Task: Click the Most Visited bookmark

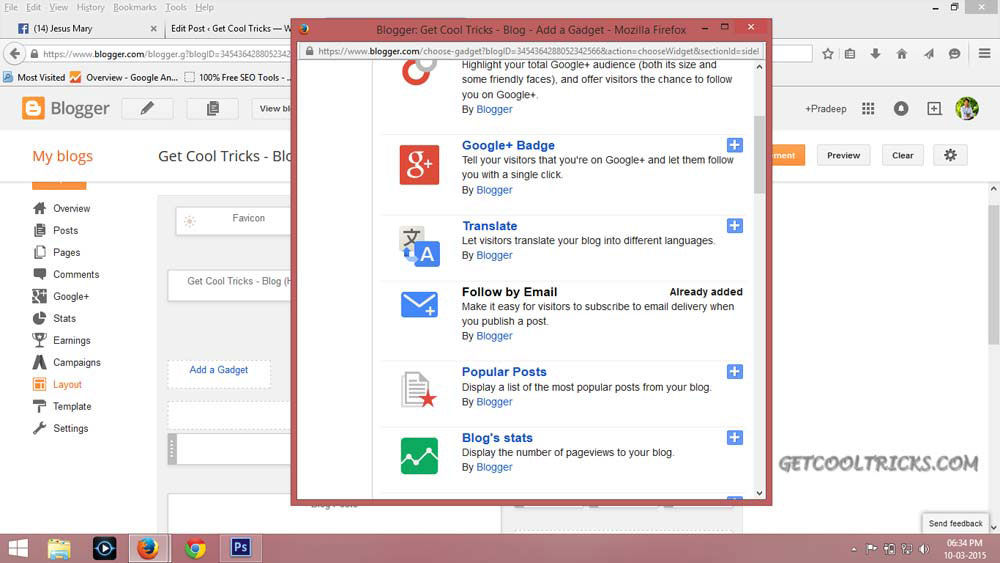Action: click(x=34, y=77)
